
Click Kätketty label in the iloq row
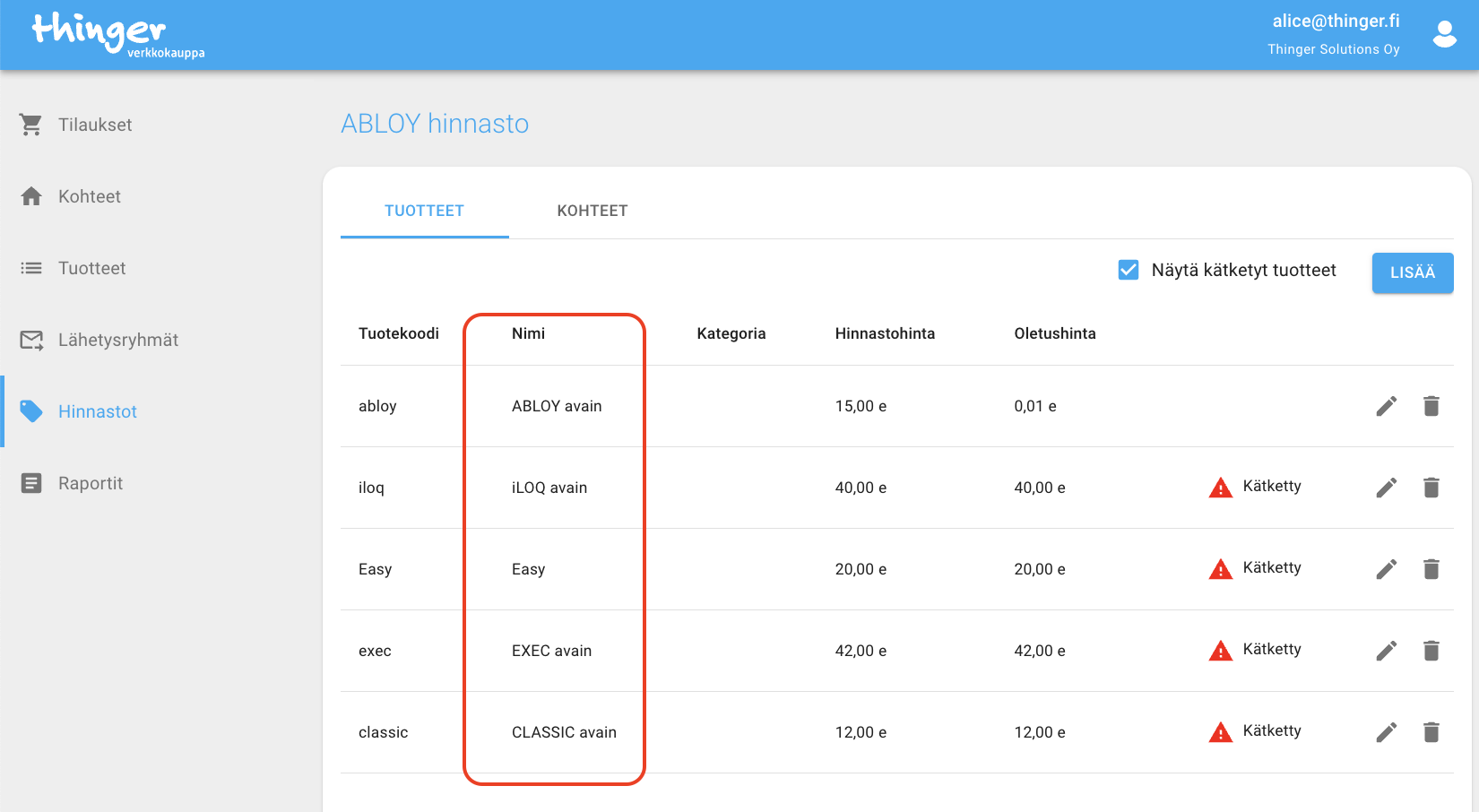pyautogui.click(x=1272, y=486)
